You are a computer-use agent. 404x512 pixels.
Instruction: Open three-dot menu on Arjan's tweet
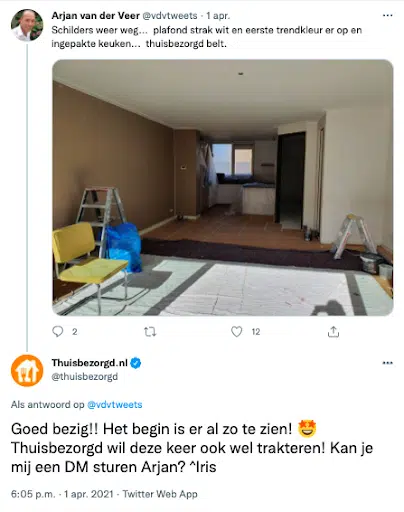tap(387, 15)
